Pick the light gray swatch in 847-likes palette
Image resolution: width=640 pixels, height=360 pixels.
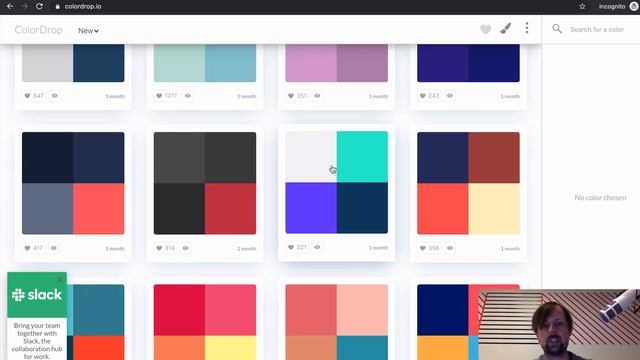point(47,63)
